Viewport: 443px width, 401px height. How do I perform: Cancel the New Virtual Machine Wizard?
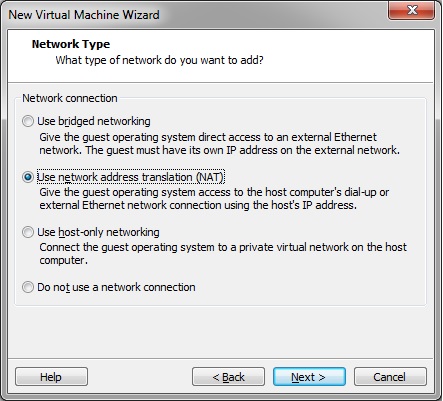click(x=390, y=377)
